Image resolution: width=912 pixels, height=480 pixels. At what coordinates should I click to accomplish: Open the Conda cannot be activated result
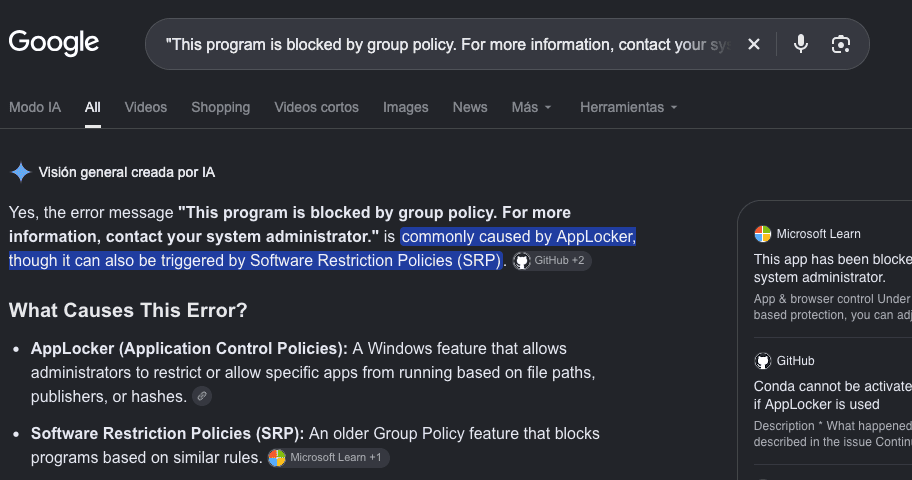[x=833, y=395]
